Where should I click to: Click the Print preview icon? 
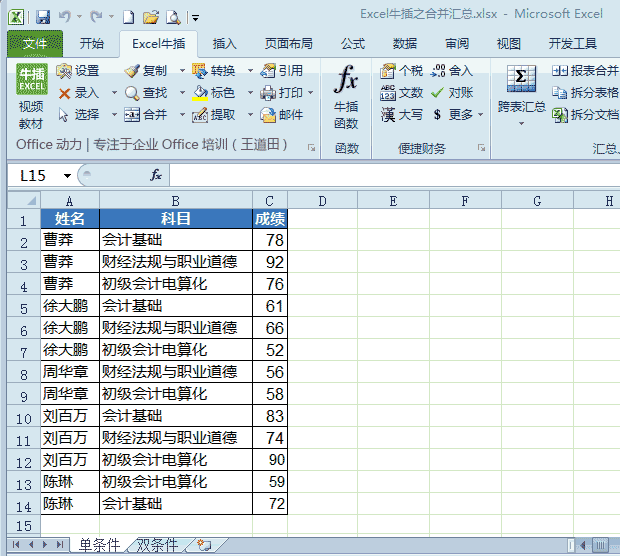point(173,17)
